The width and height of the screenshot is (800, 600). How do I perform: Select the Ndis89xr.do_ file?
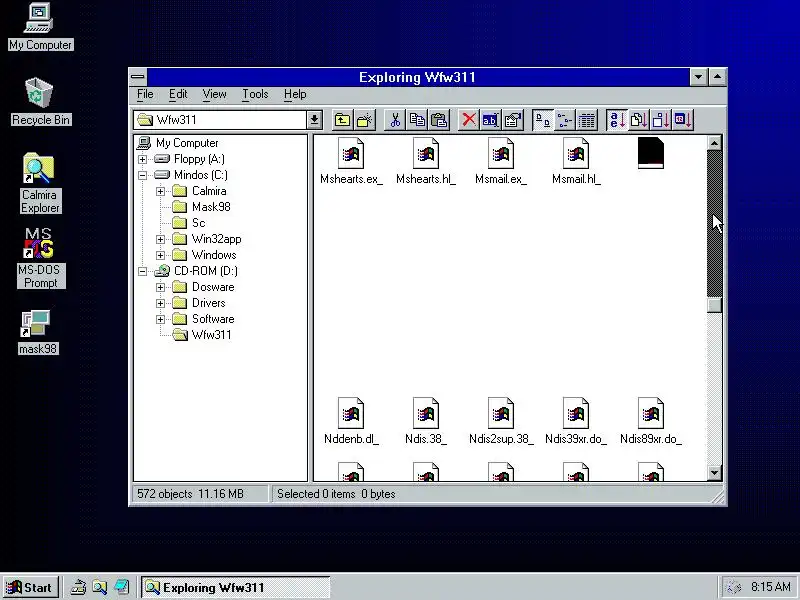(651, 421)
